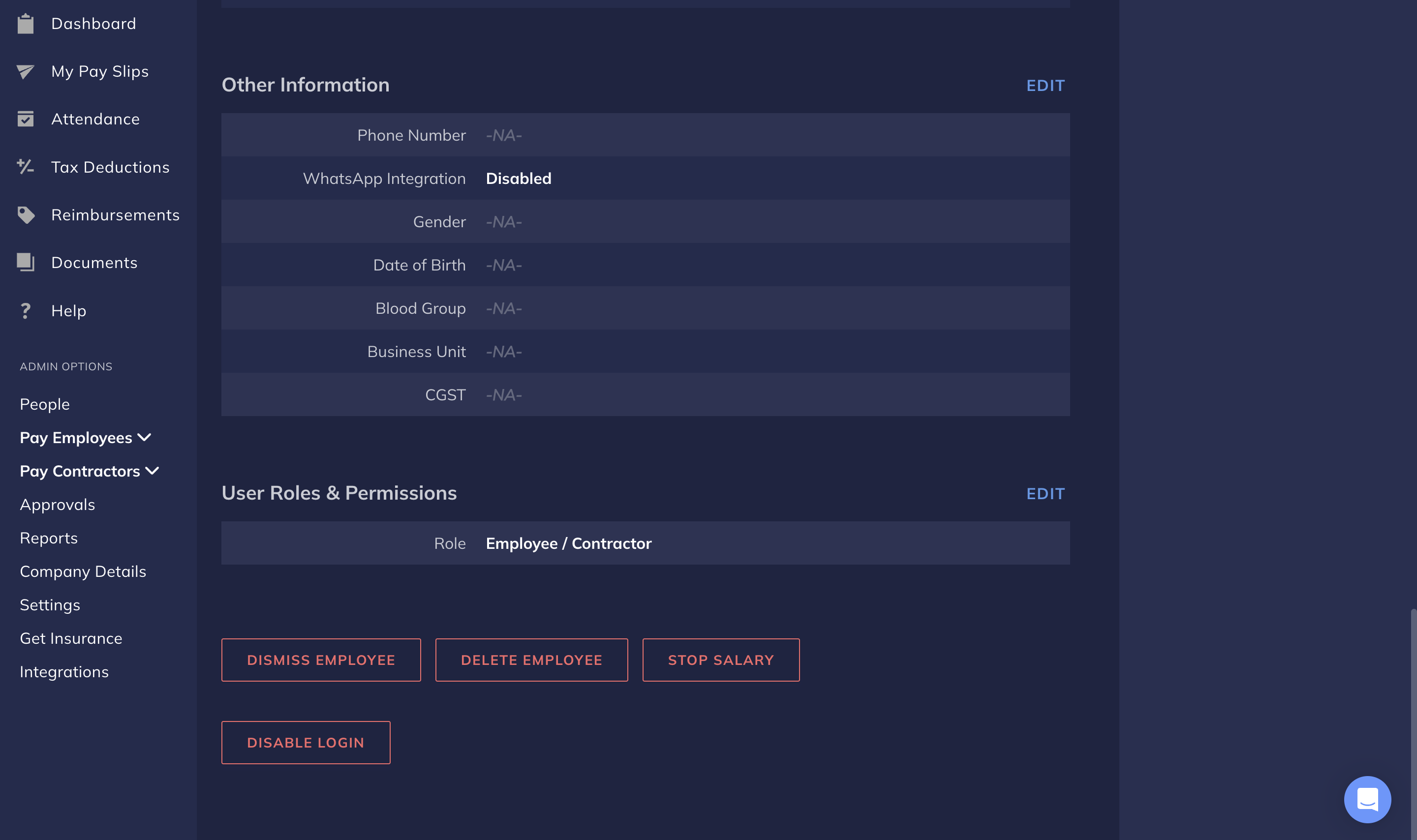This screenshot has height=840, width=1417.
Task: Click the Dismiss Employee button
Action: point(321,660)
